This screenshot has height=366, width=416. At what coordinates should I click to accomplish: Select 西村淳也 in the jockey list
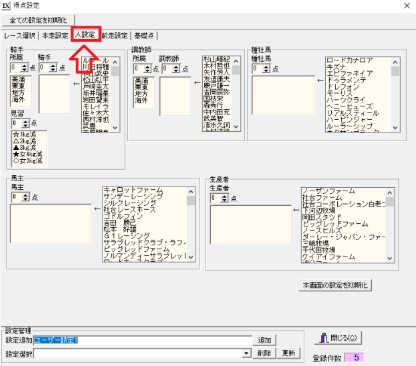click(96, 119)
